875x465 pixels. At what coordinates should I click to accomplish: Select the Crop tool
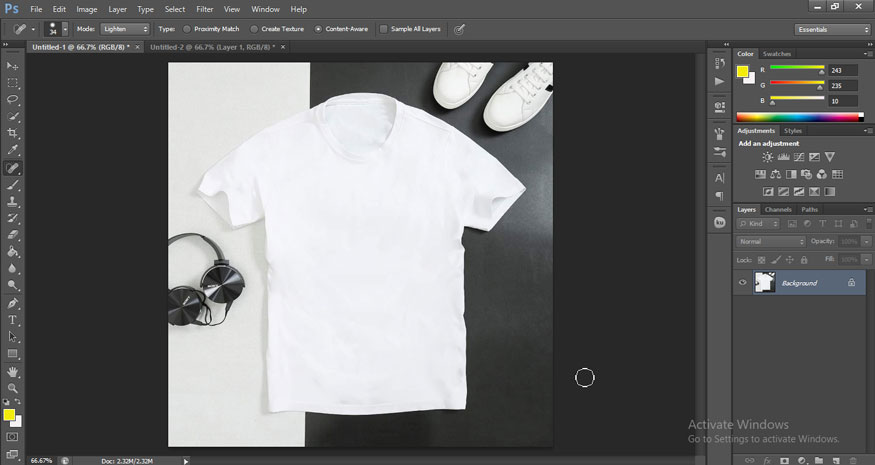coord(13,133)
